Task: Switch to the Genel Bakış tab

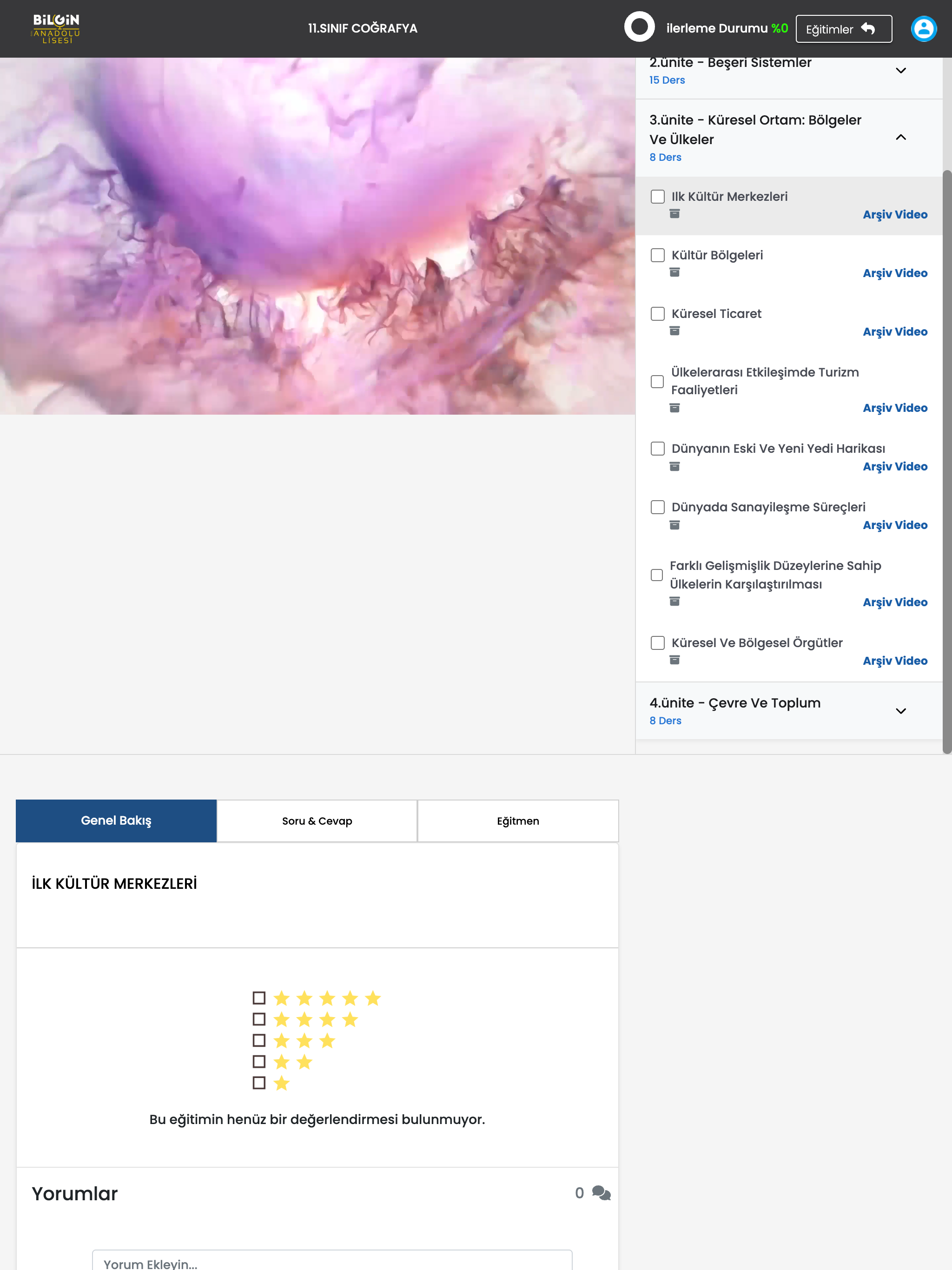Action: pyautogui.click(x=116, y=820)
